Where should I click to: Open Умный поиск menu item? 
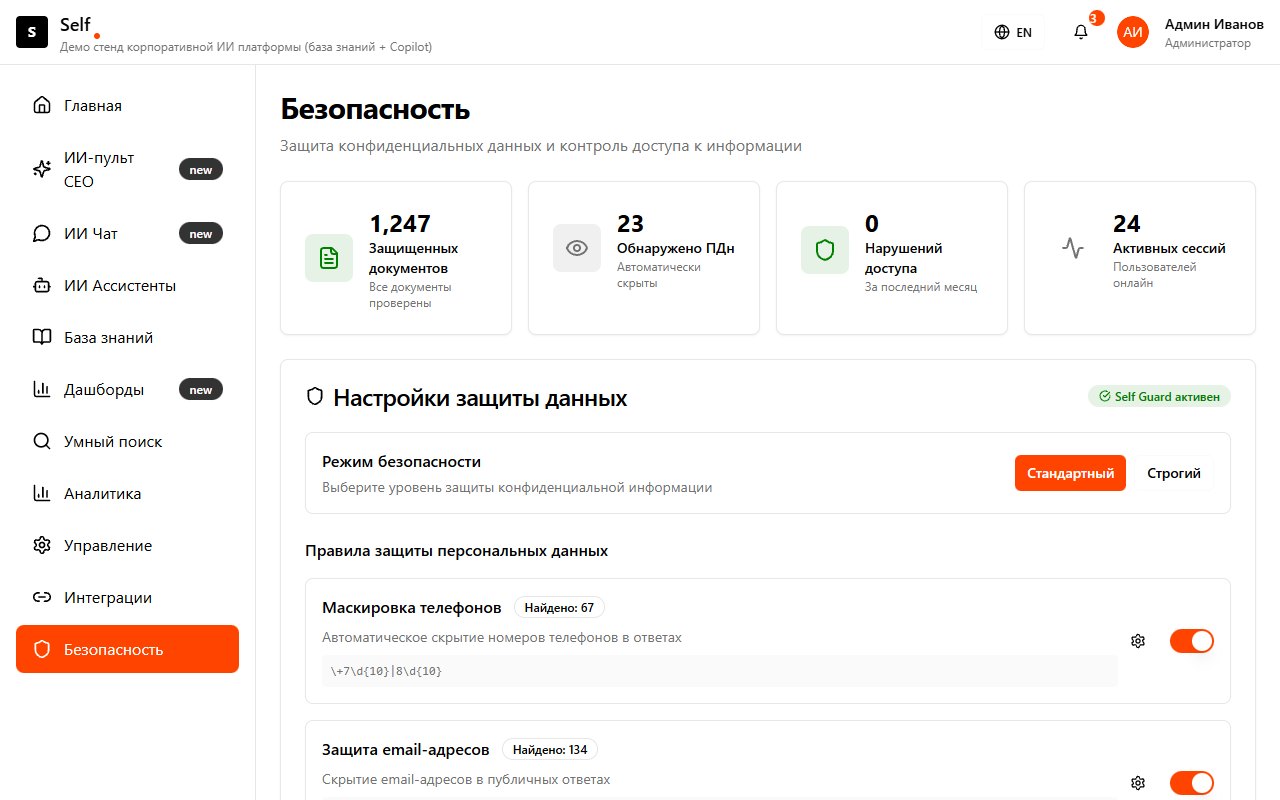127,441
